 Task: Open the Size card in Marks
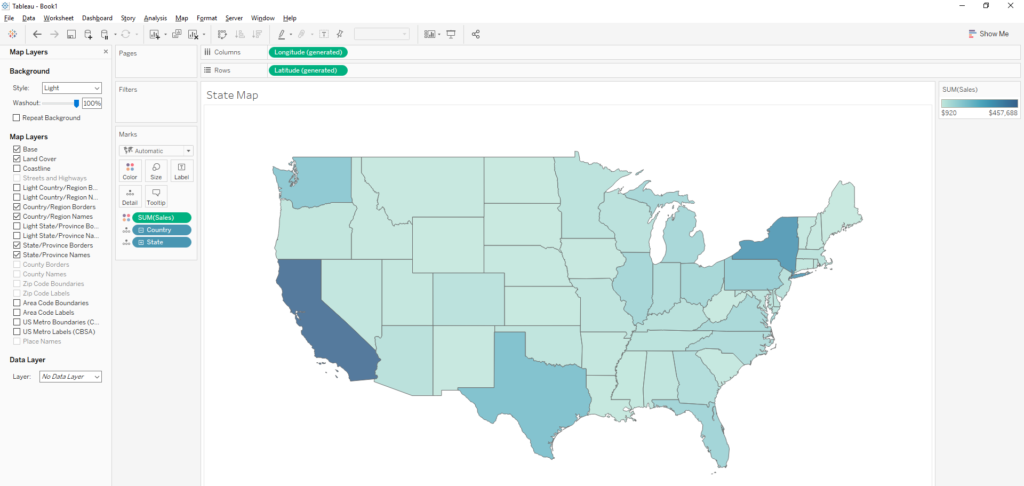click(156, 171)
